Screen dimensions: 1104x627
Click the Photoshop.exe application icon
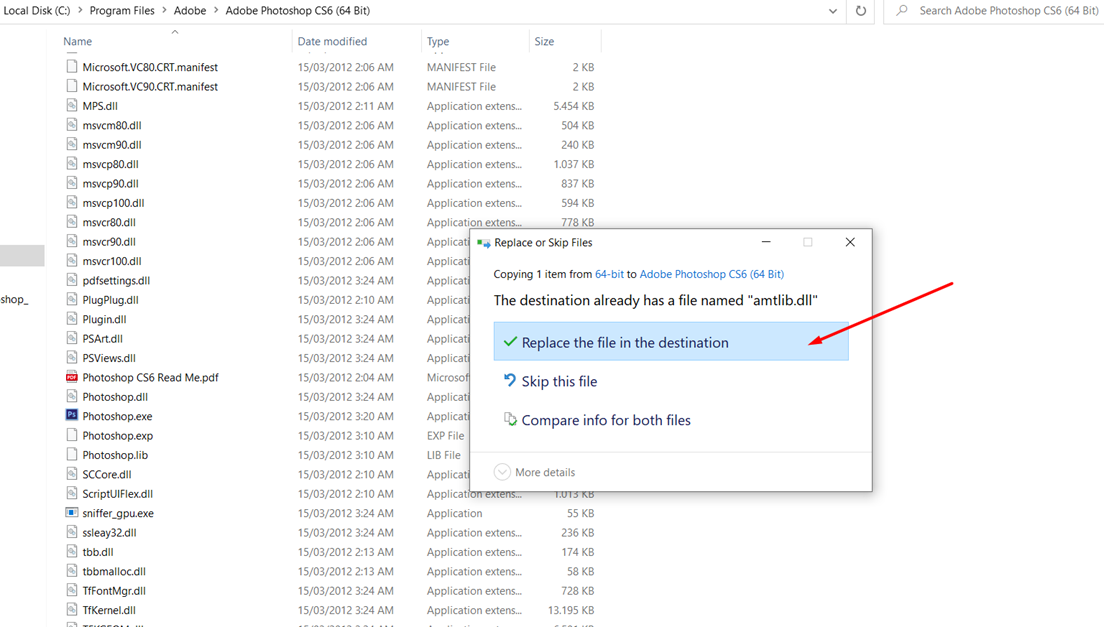[71, 415]
